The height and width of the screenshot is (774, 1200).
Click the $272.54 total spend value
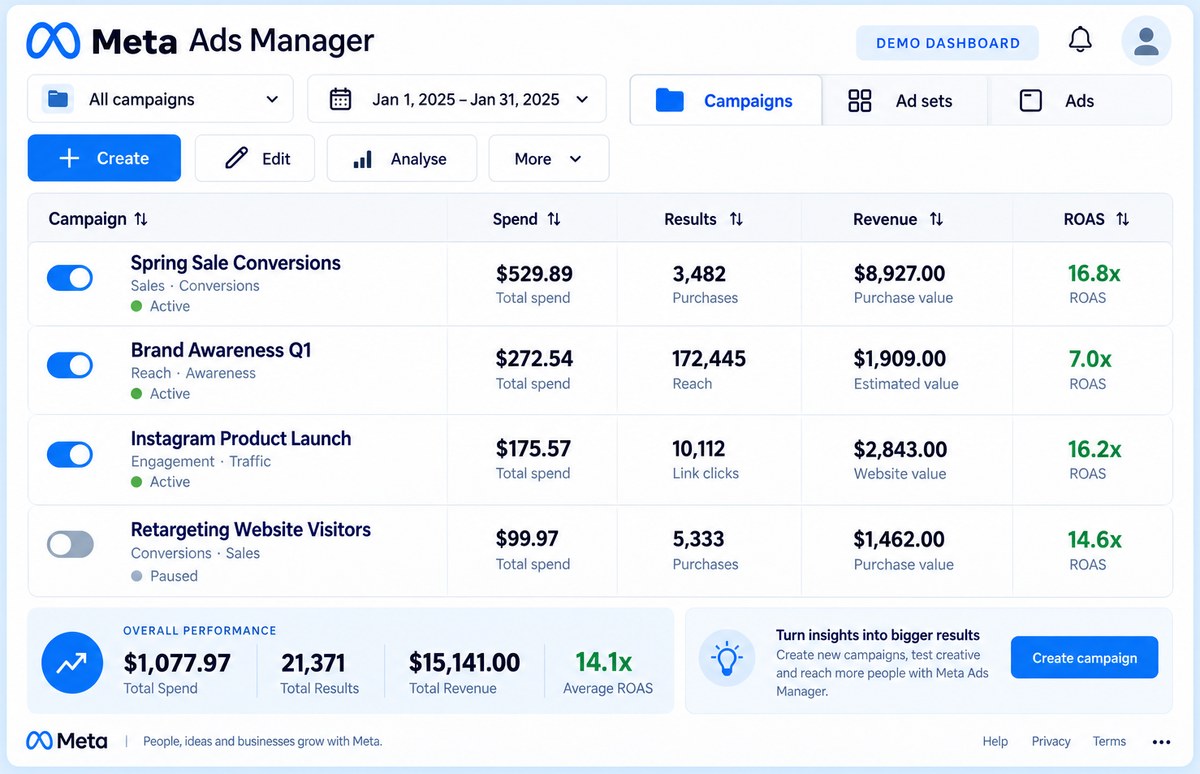pyautogui.click(x=534, y=358)
